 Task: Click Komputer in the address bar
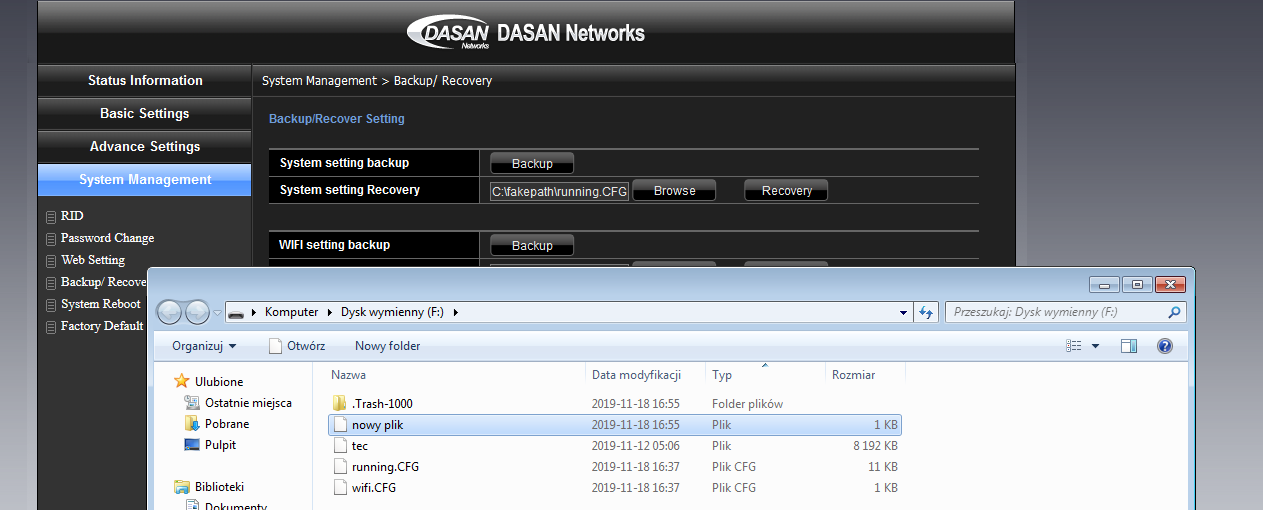[292, 312]
